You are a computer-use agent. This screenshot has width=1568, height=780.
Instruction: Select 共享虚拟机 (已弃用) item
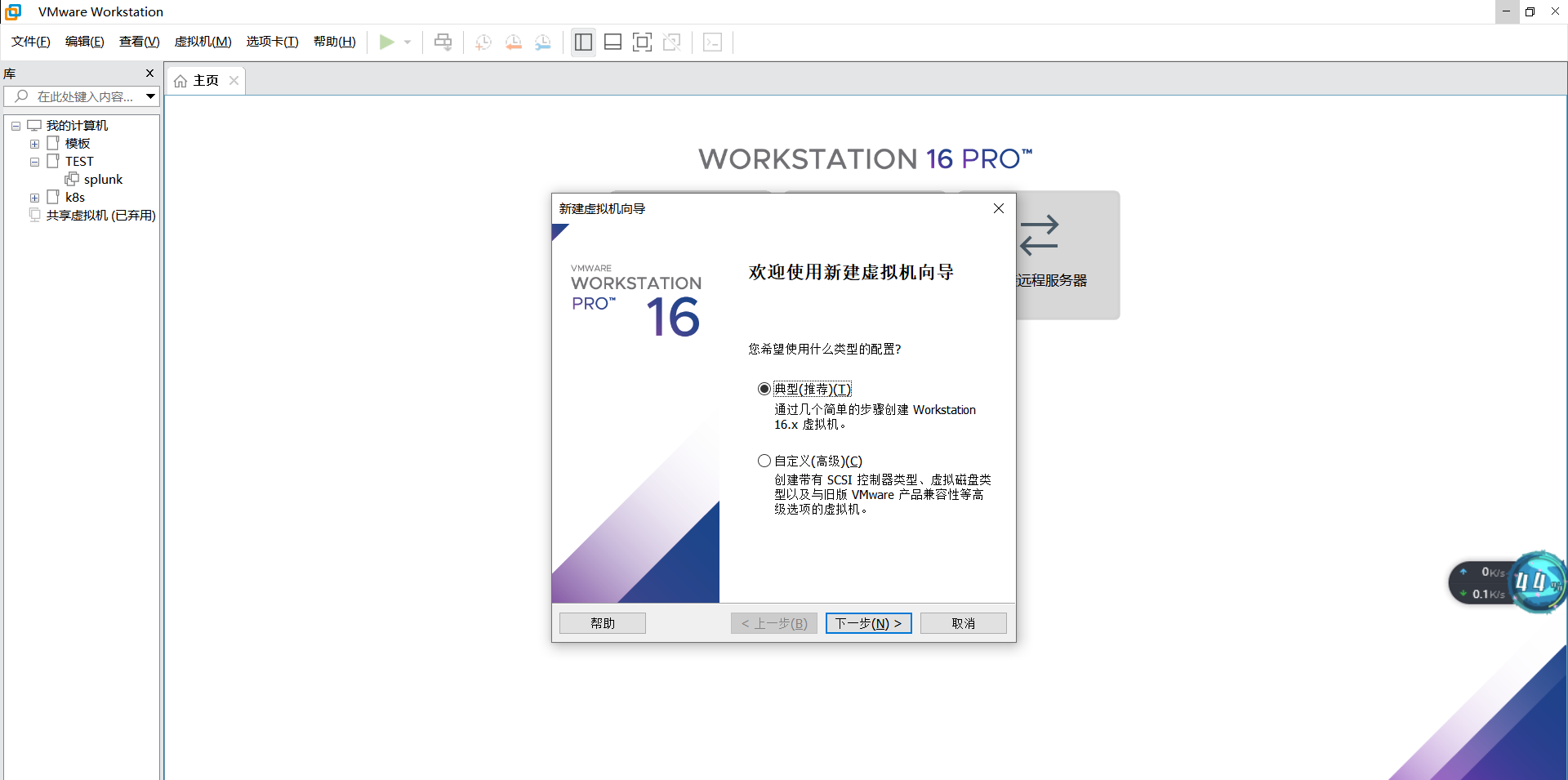pyautogui.click(x=100, y=216)
